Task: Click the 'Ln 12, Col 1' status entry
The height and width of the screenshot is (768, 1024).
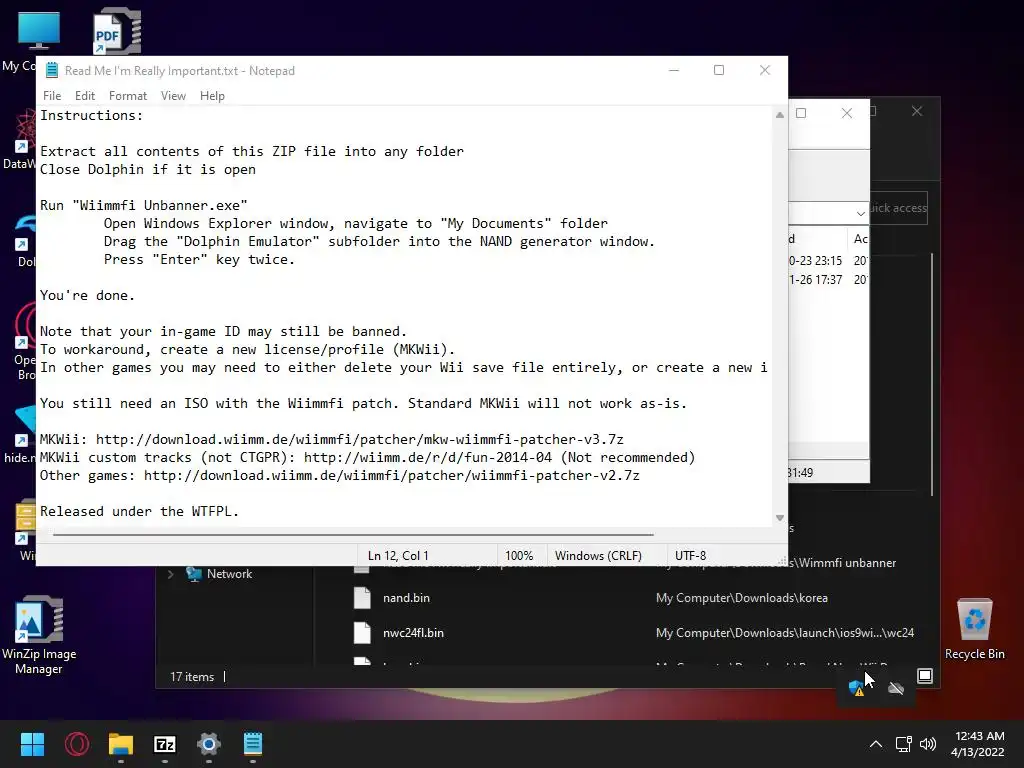Action: point(398,556)
